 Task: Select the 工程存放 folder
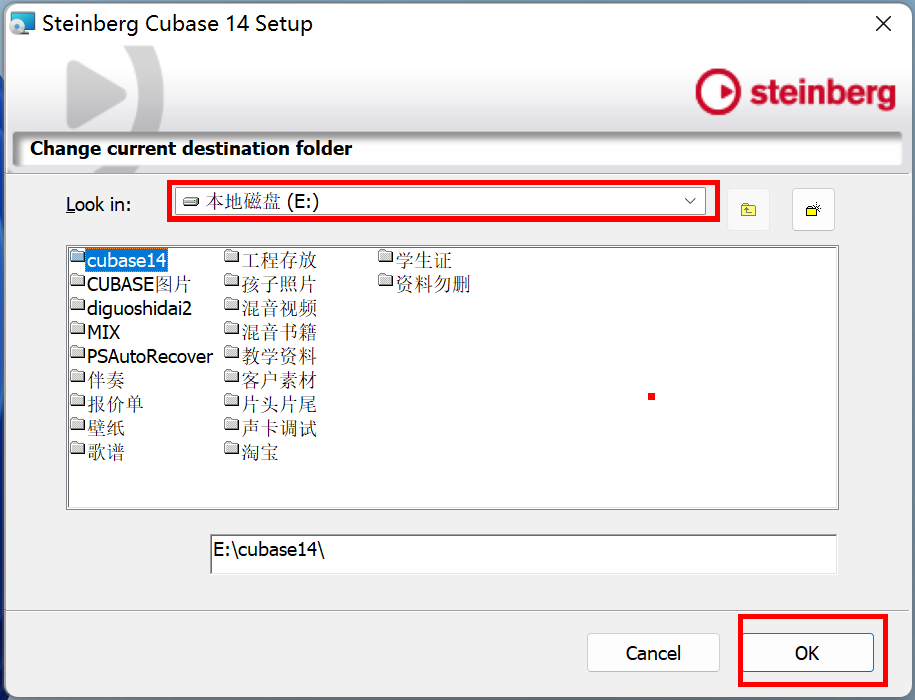tap(271, 260)
